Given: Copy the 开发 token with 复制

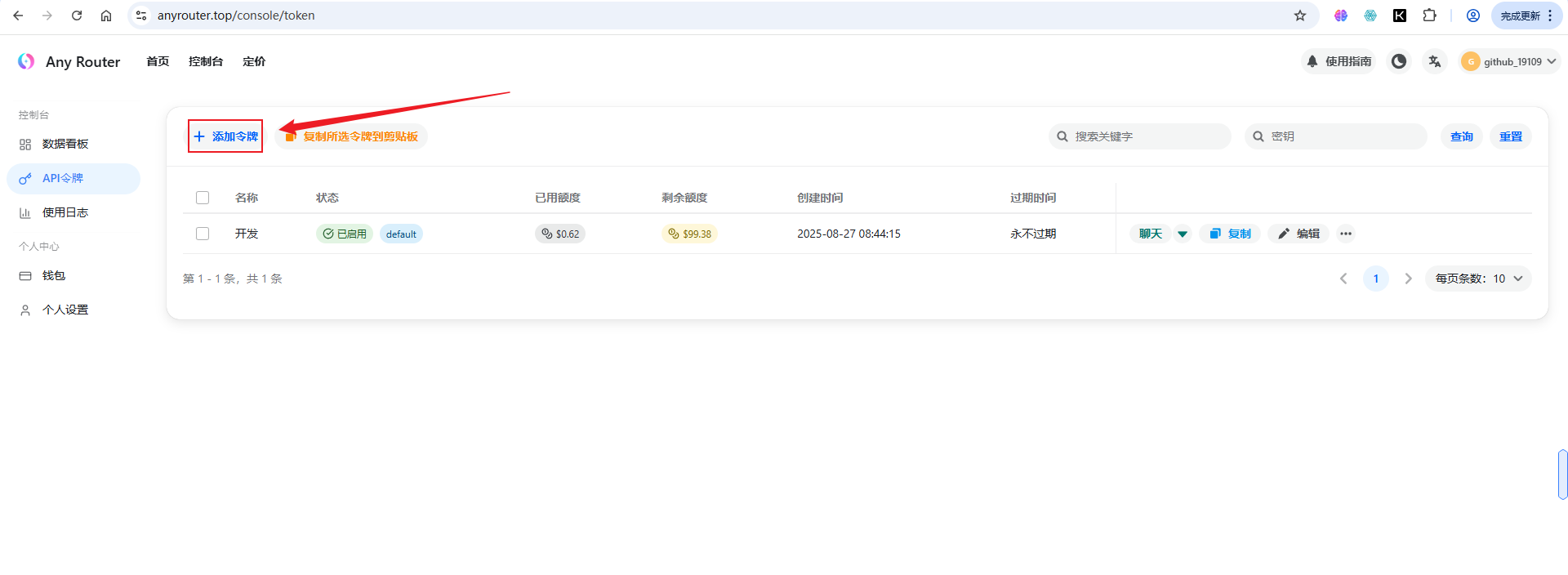Looking at the screenshot, I should [1230, 234].
